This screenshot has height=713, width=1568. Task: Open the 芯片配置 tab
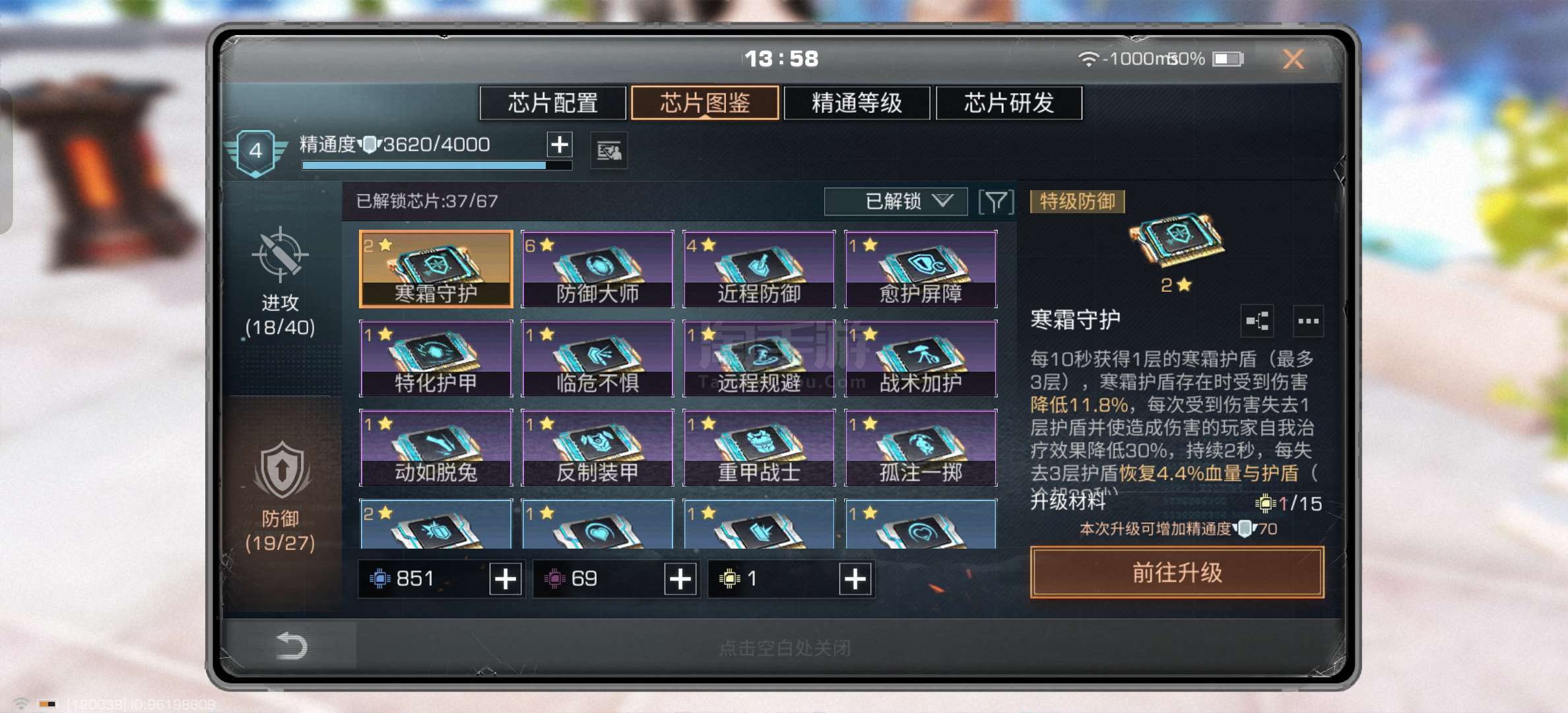pyautogui.click(x=553, y=103)
